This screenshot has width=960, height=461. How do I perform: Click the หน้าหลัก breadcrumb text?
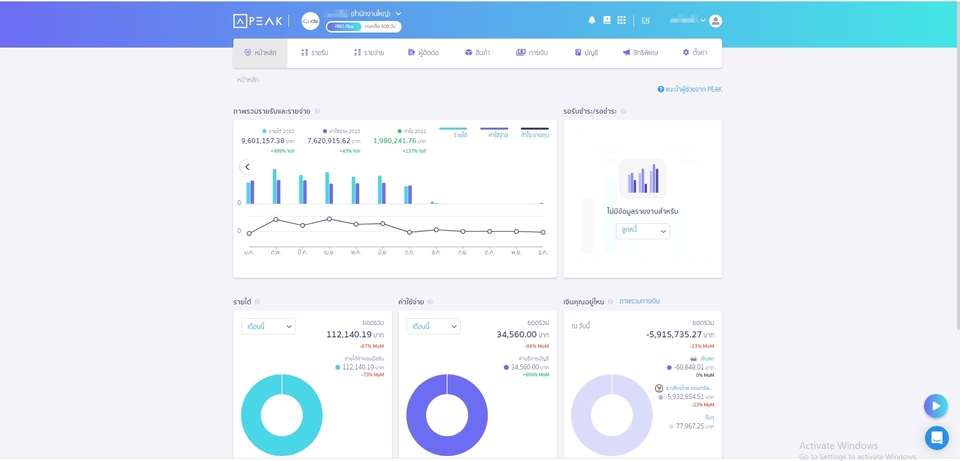[x=248, y=80]
